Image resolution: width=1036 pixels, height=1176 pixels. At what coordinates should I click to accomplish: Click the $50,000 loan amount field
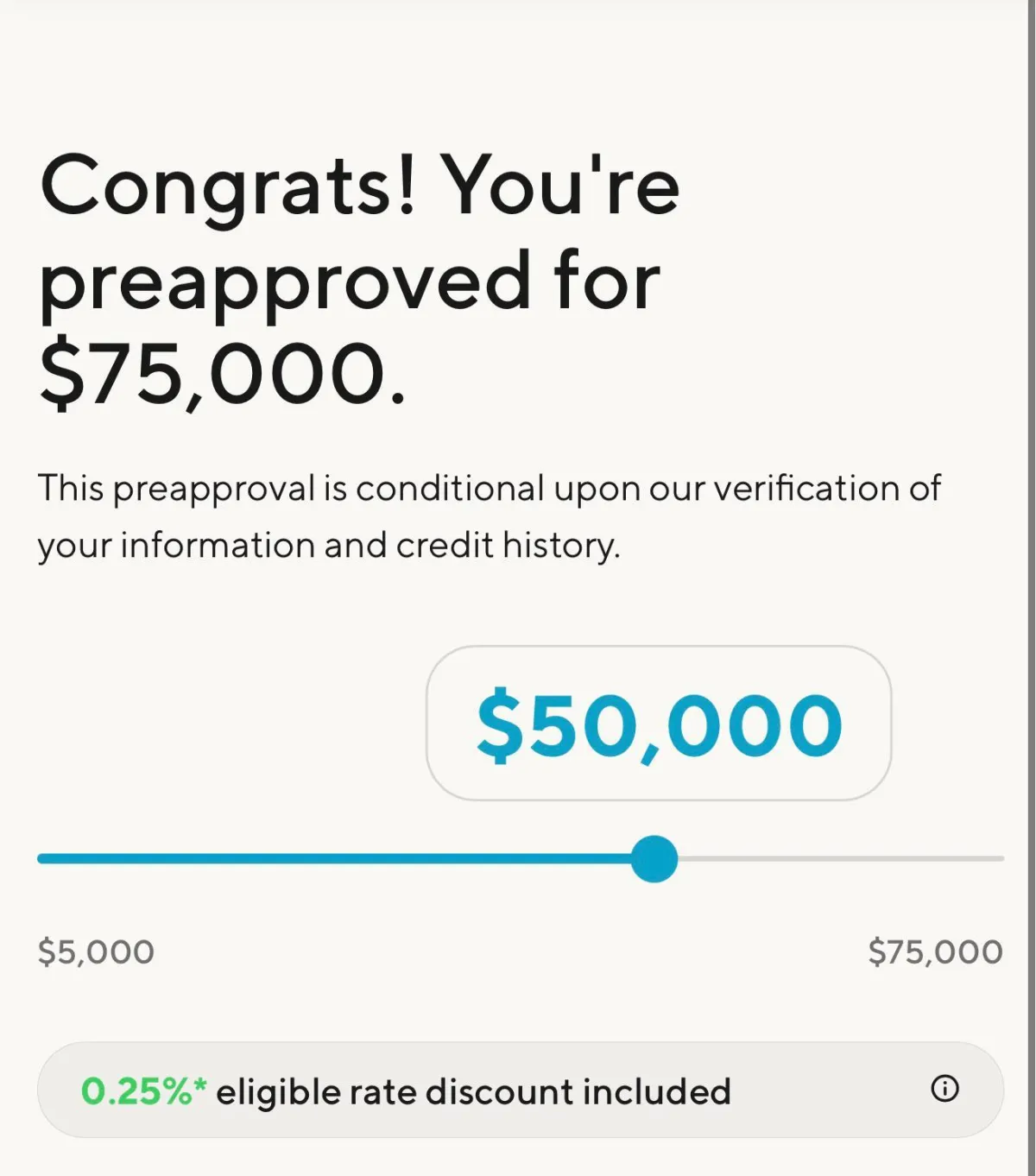click(x=659, y=724)
